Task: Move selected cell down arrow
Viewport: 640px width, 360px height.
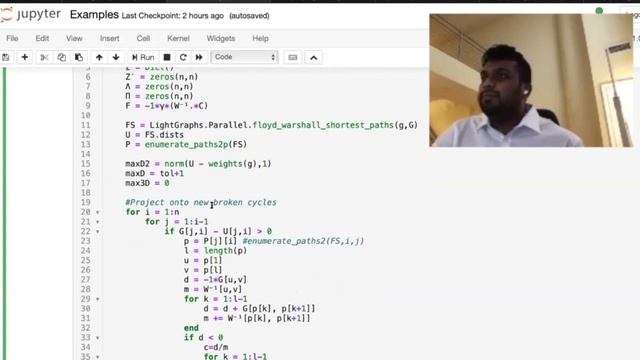Action: [116, 58]
